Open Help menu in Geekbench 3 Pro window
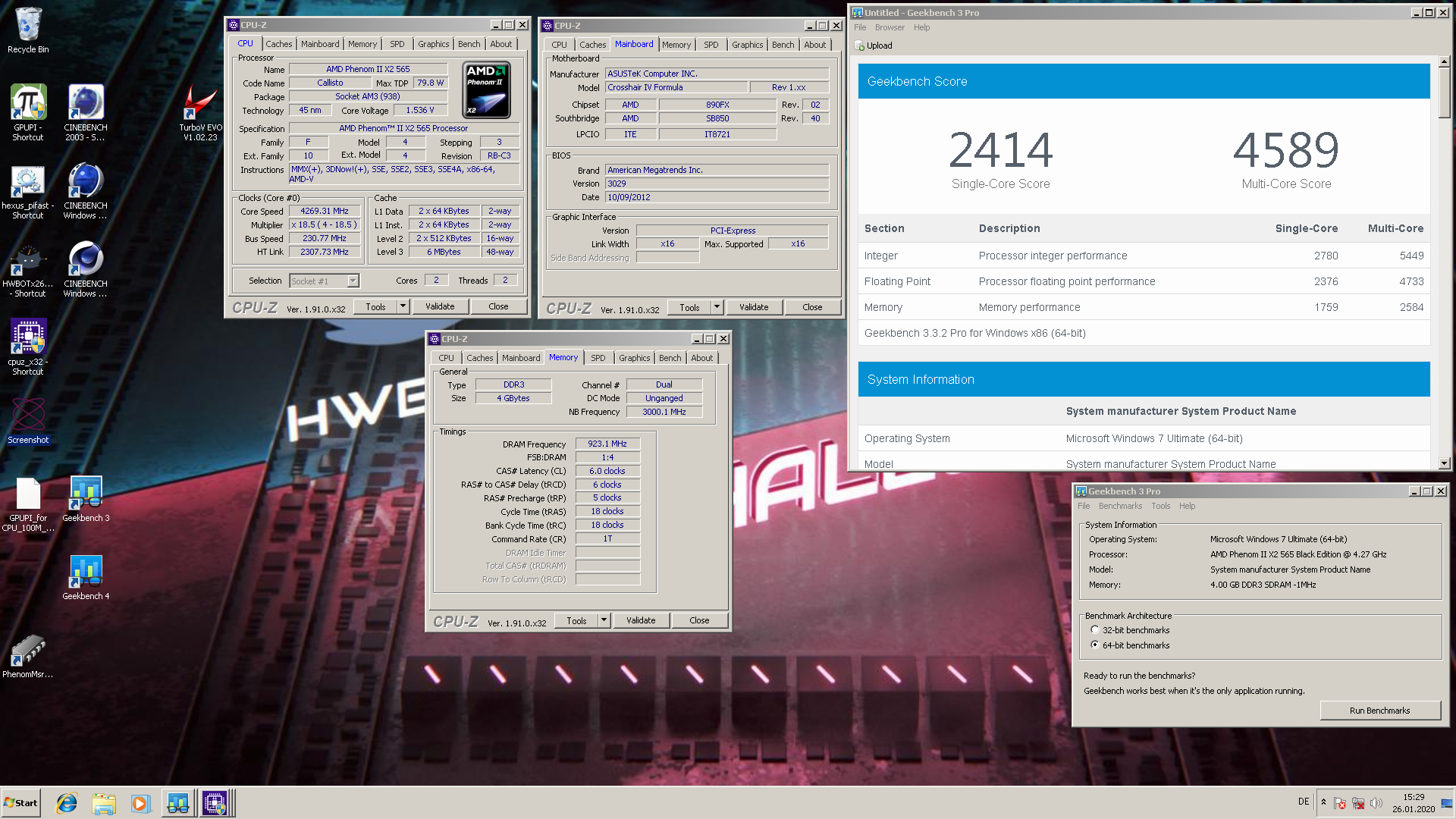 1187,506
